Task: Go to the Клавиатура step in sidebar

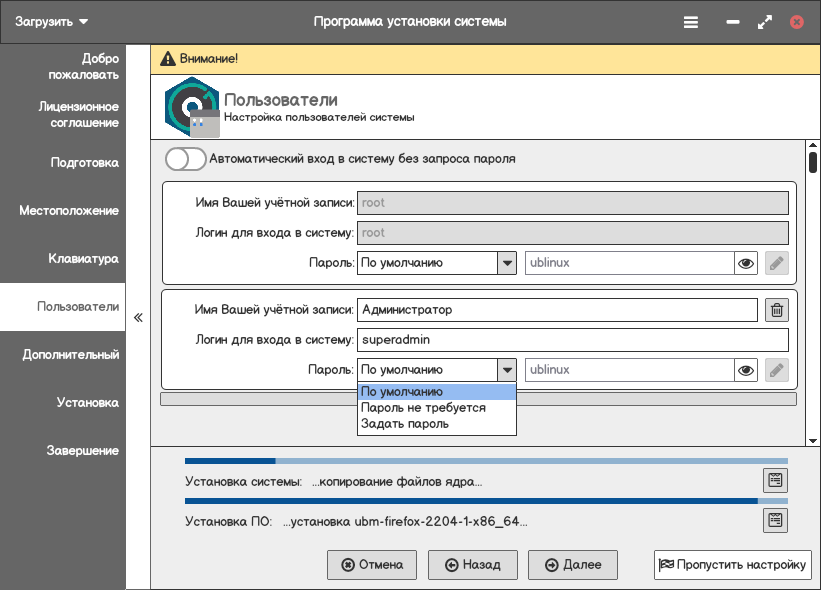Action: pos(84,259)
